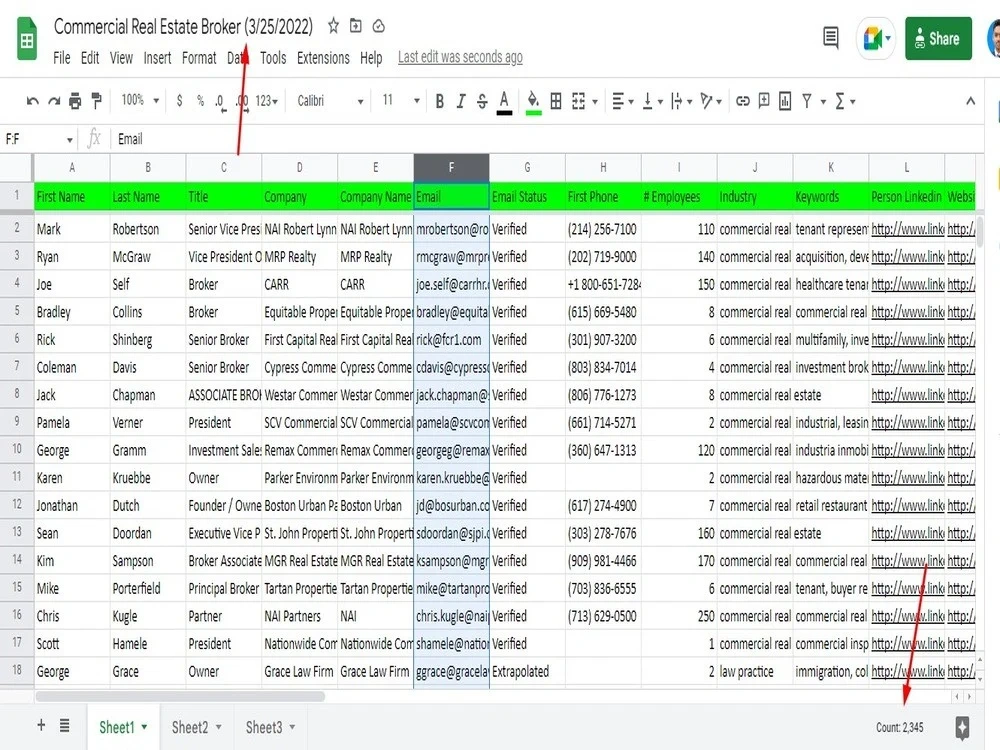Click the Create a filter icon
Image resolution: width=1000 pixels, height=750 pixels.
(x=807, y=101)
